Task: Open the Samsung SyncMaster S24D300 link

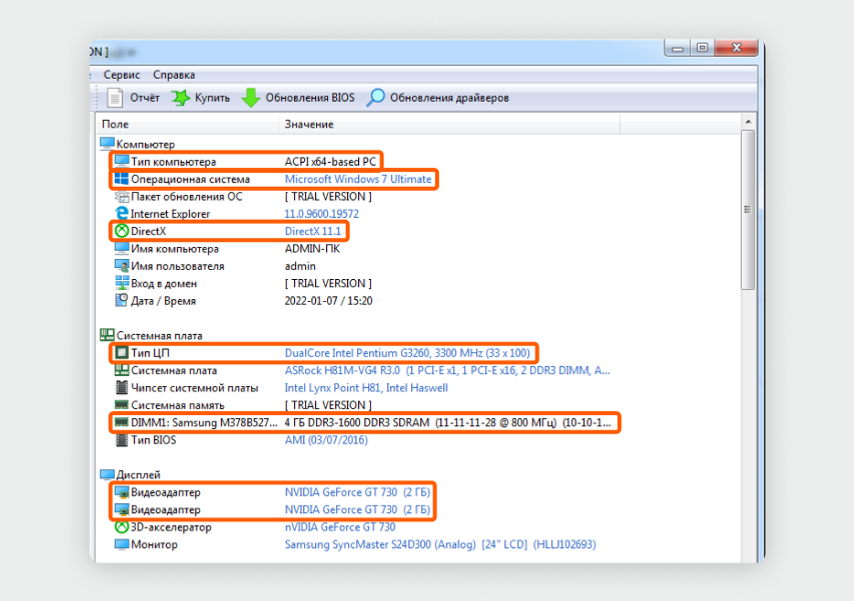Action: pyautogui.click(x=440, y=544)
